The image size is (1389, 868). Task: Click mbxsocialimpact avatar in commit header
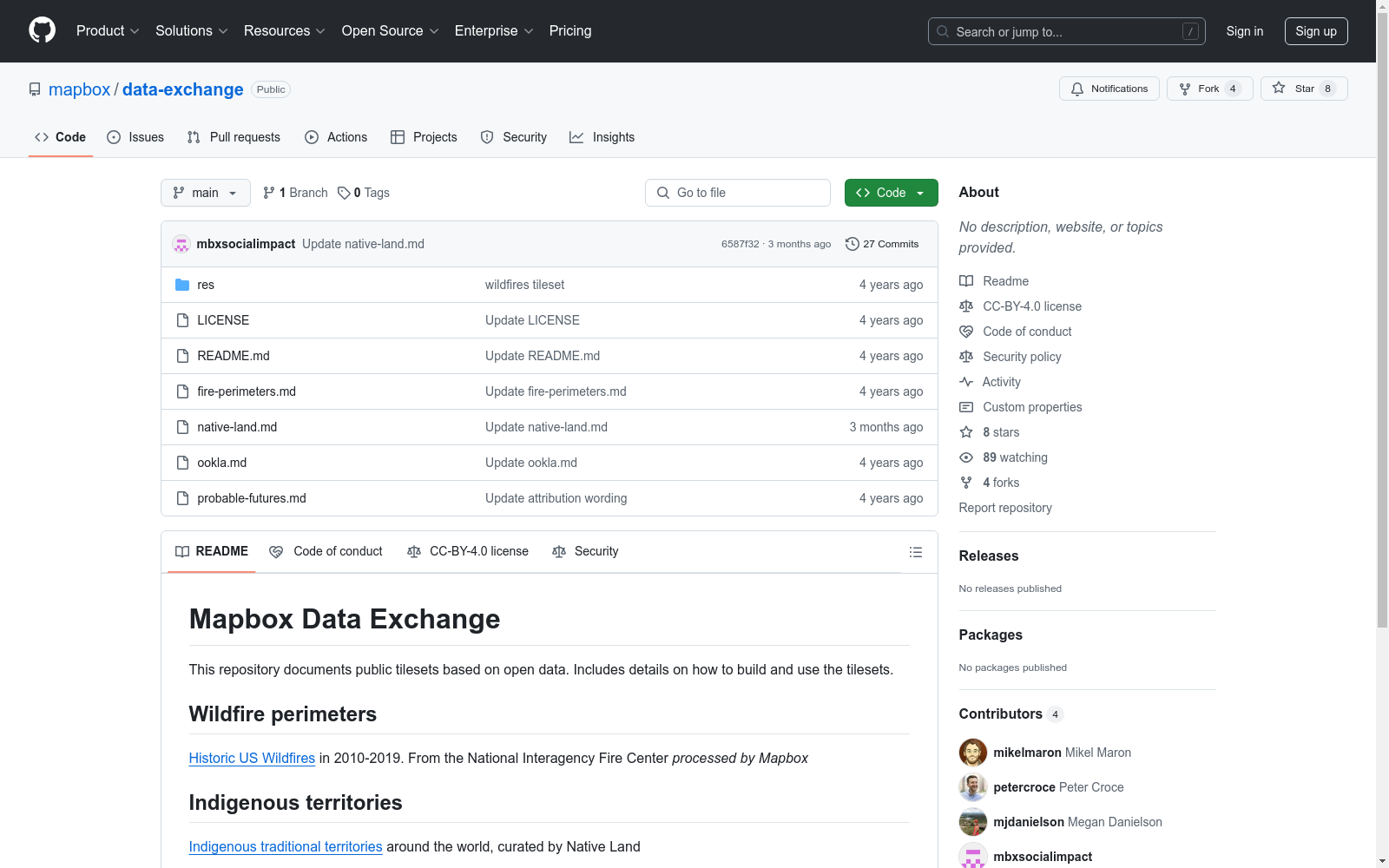pos(181,244)
